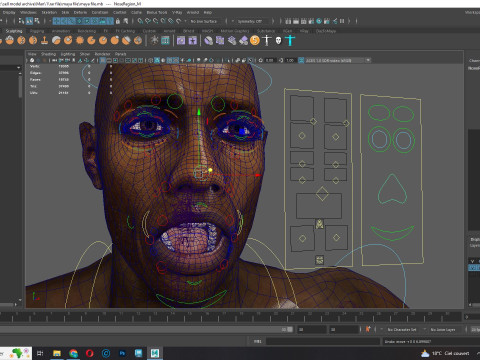This screenshot has height=360, width=480.
Task: Switch to the Rendering shelf tab
Action: 87,31
